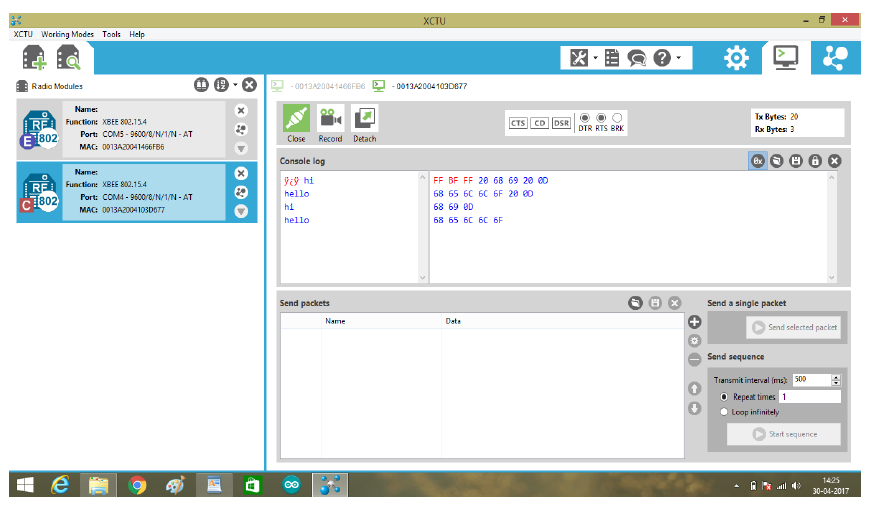The image size is (877, 509).
Task: Clear packets list in Send packets
Action: [x=675, y=303]
